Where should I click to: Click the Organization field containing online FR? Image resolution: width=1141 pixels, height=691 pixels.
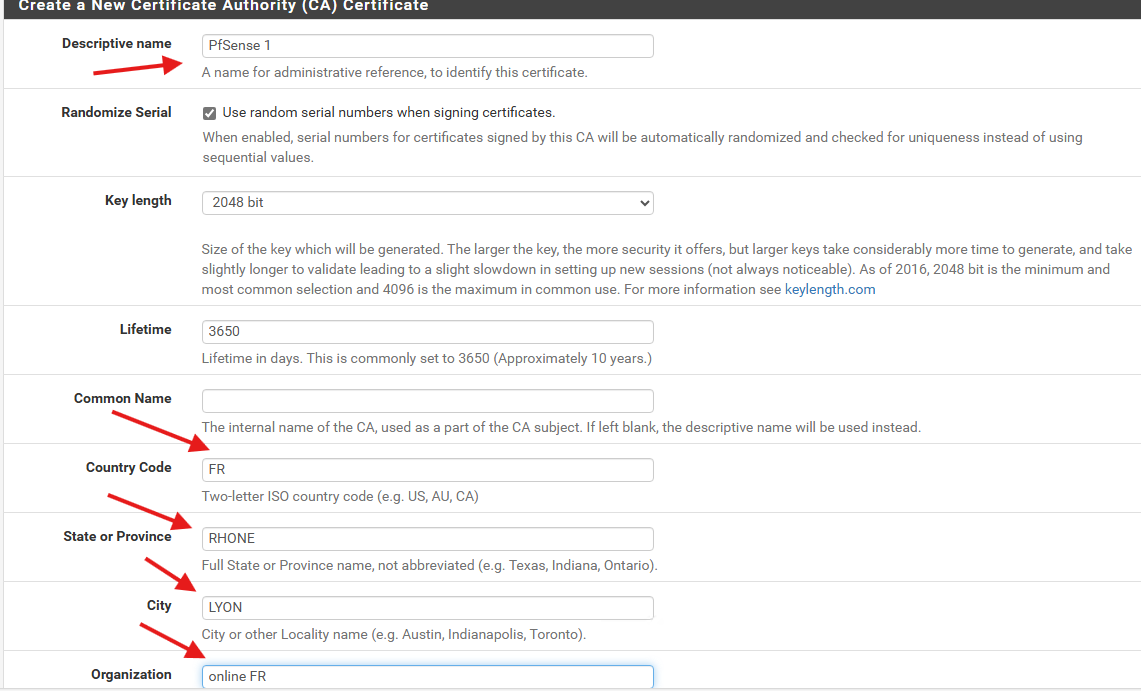[x=427, y=676]
